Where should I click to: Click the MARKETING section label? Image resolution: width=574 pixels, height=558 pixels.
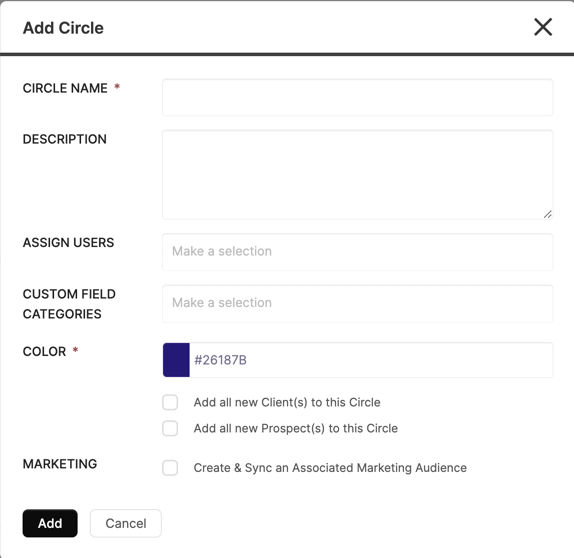click(x=60, y=464)
